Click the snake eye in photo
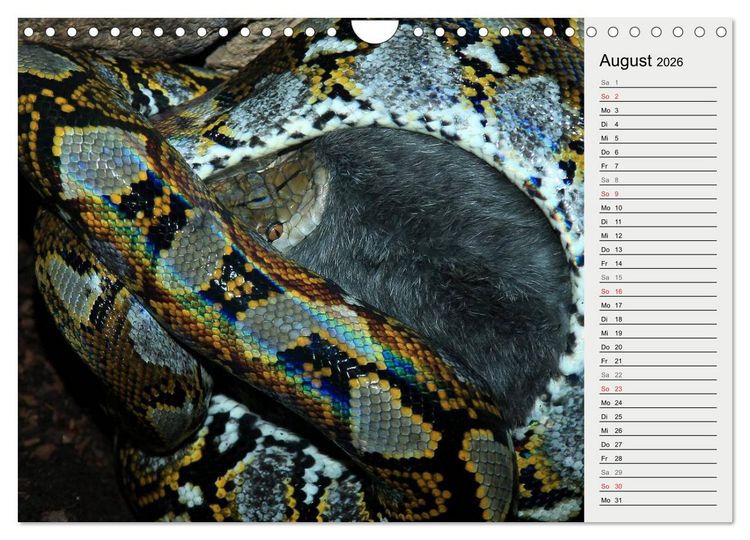750x540 pixels. point(274,231)
